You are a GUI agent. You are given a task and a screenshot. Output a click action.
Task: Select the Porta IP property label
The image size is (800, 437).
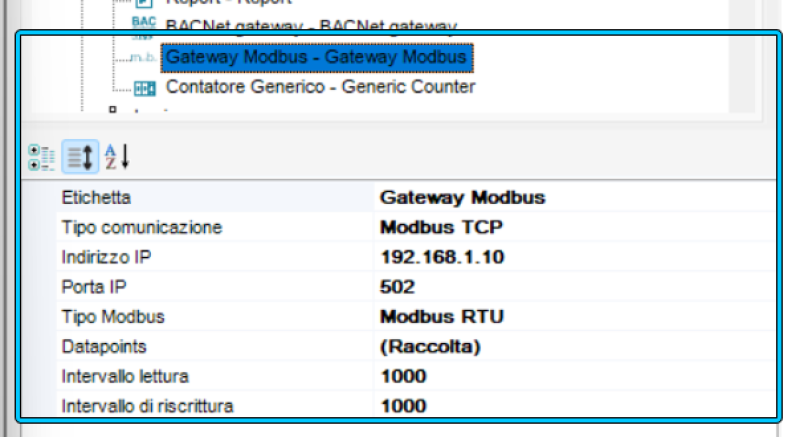point(94,287)
